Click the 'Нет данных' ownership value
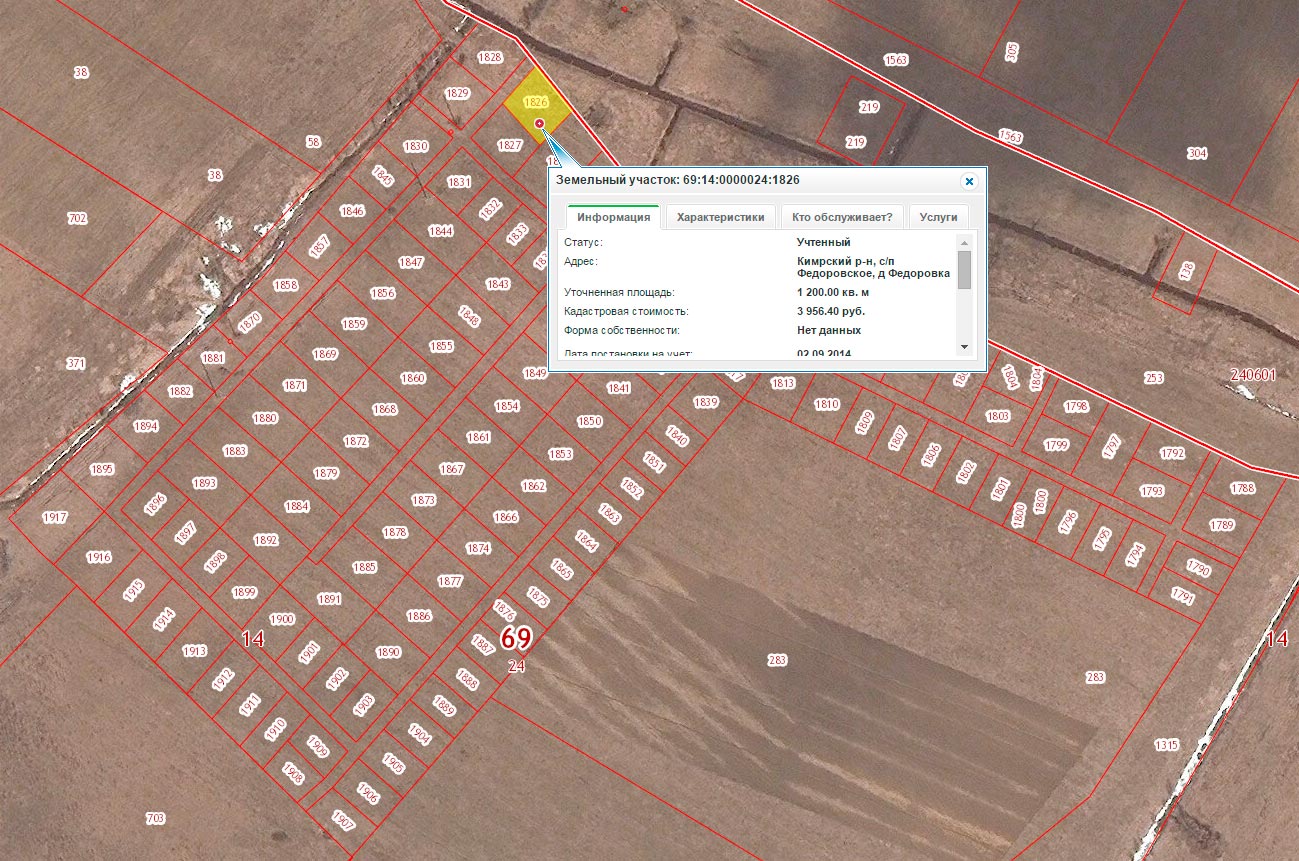The height and width of the screenshot is (861, 1299). (x=829, y=330)
